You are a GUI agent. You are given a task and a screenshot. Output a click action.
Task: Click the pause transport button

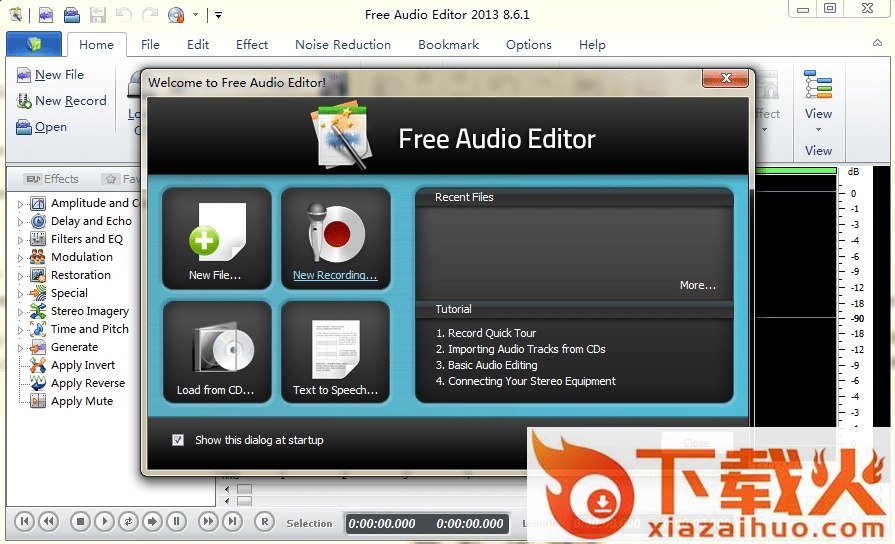[x=176, y=521]
